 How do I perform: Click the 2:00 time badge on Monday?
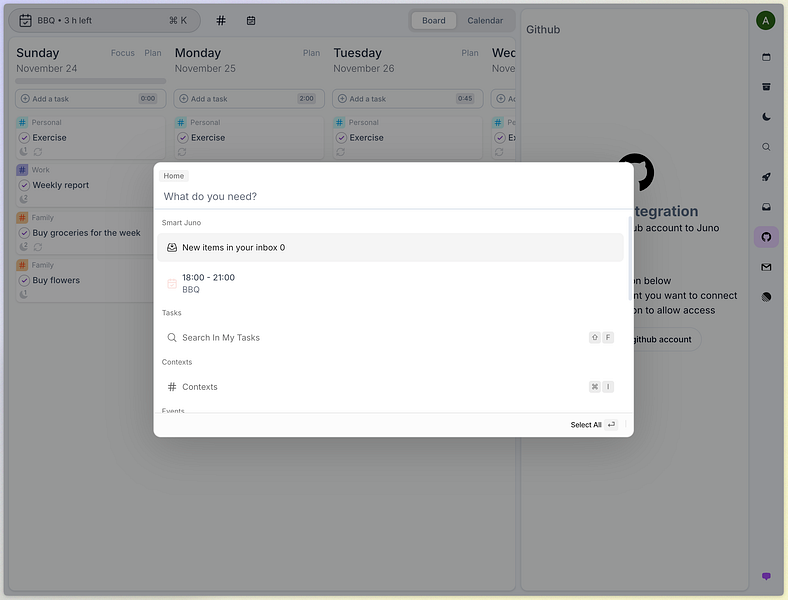[x=307, y=98]
